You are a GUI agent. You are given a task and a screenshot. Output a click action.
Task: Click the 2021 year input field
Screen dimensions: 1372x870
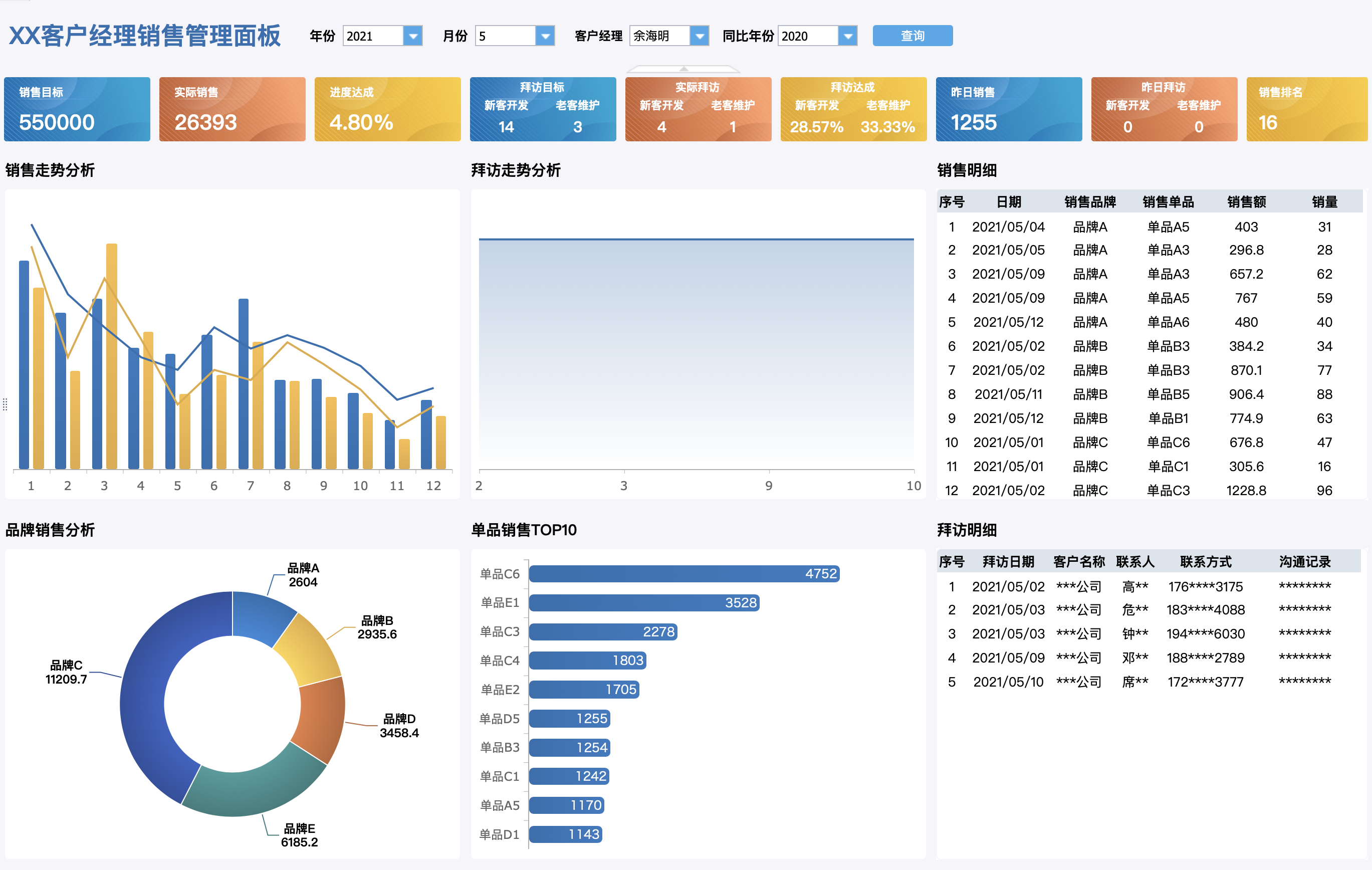coord(372,36)
